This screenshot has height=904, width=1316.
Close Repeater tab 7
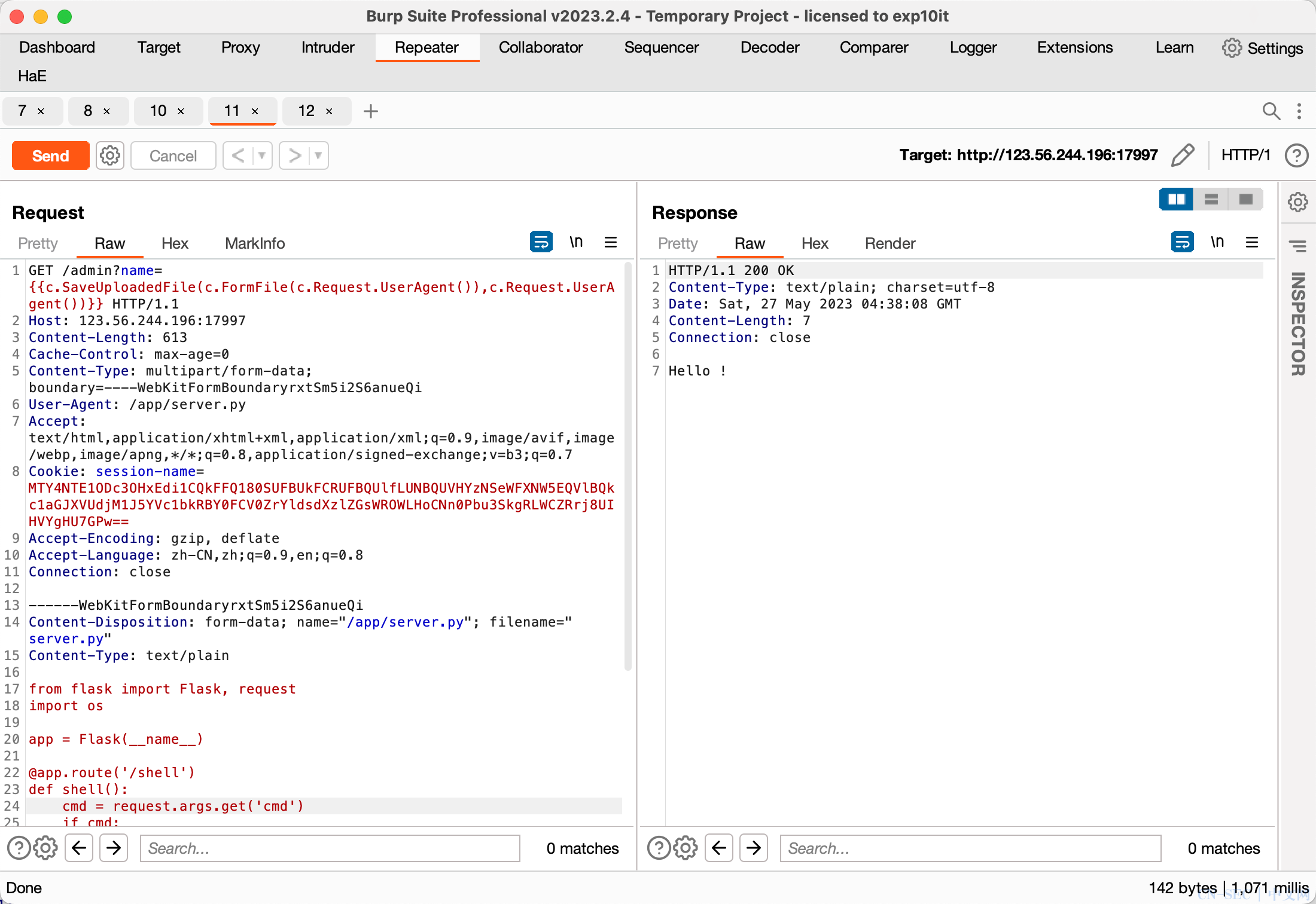tap(41, 111)
